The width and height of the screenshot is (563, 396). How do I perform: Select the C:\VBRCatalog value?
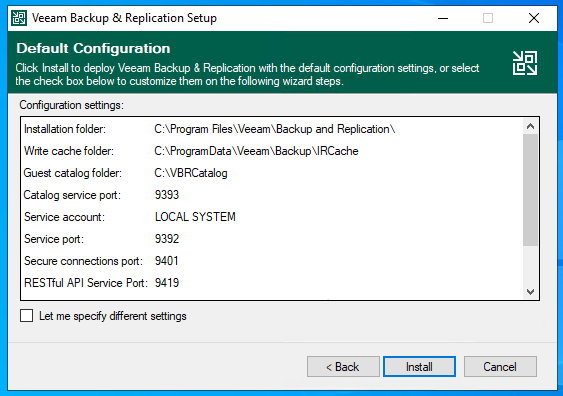coord(191,173)
